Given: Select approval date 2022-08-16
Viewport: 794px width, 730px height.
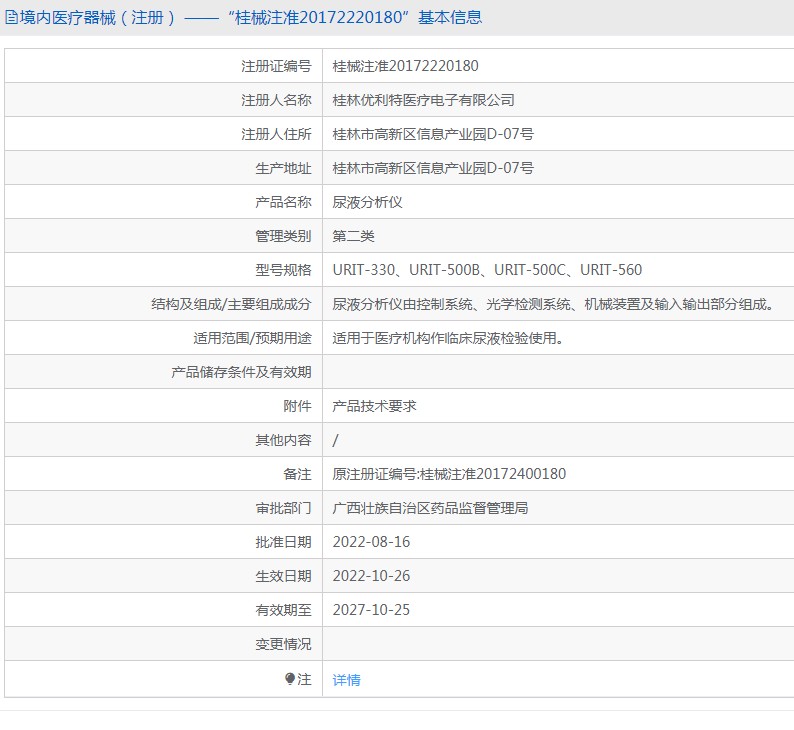Looking at the screenshot, I should (371, 542).
